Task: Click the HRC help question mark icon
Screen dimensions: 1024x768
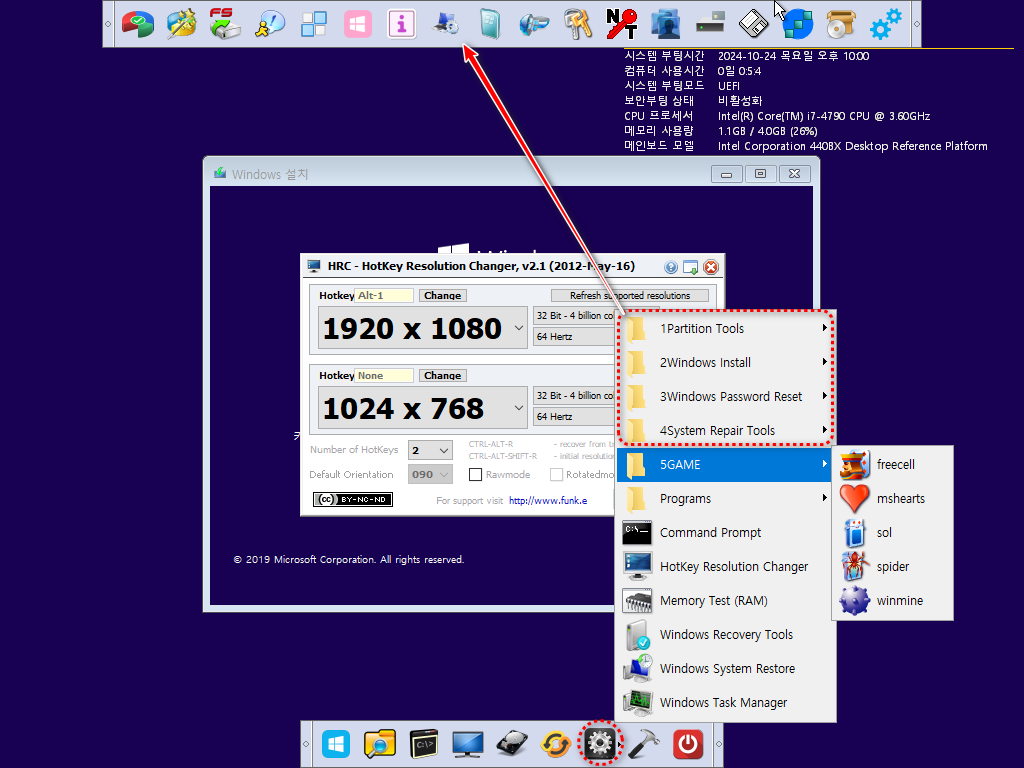Action: tap(671, 266)
